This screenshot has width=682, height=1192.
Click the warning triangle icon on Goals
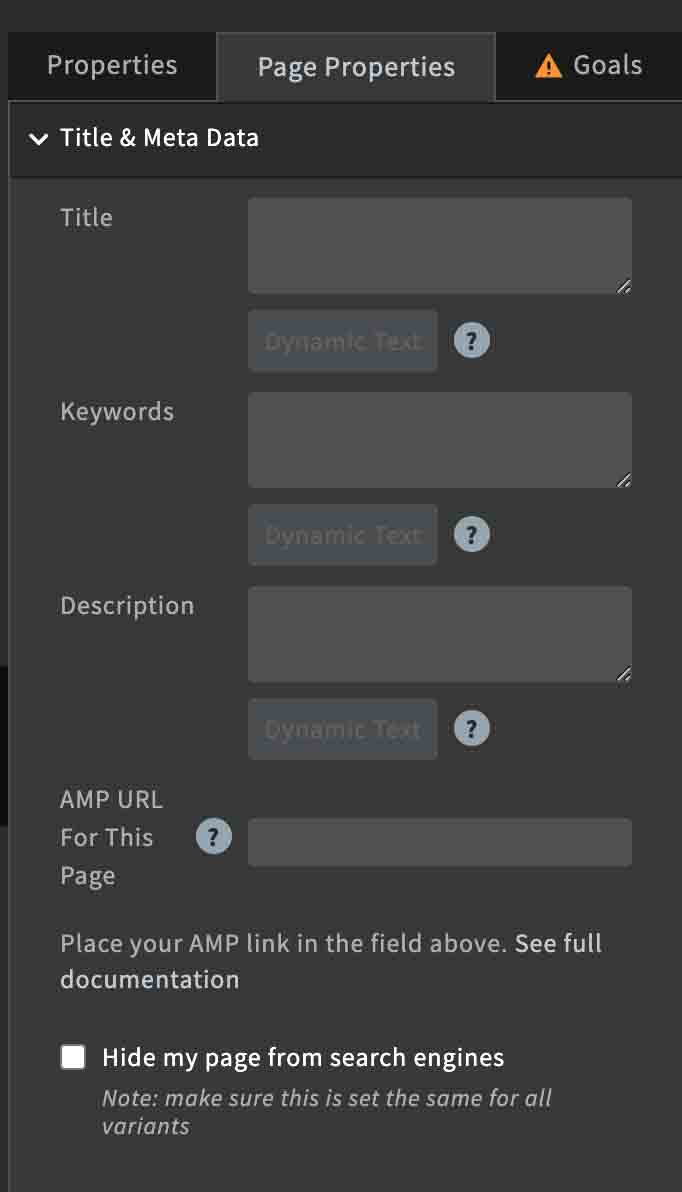tap(548, 66)
